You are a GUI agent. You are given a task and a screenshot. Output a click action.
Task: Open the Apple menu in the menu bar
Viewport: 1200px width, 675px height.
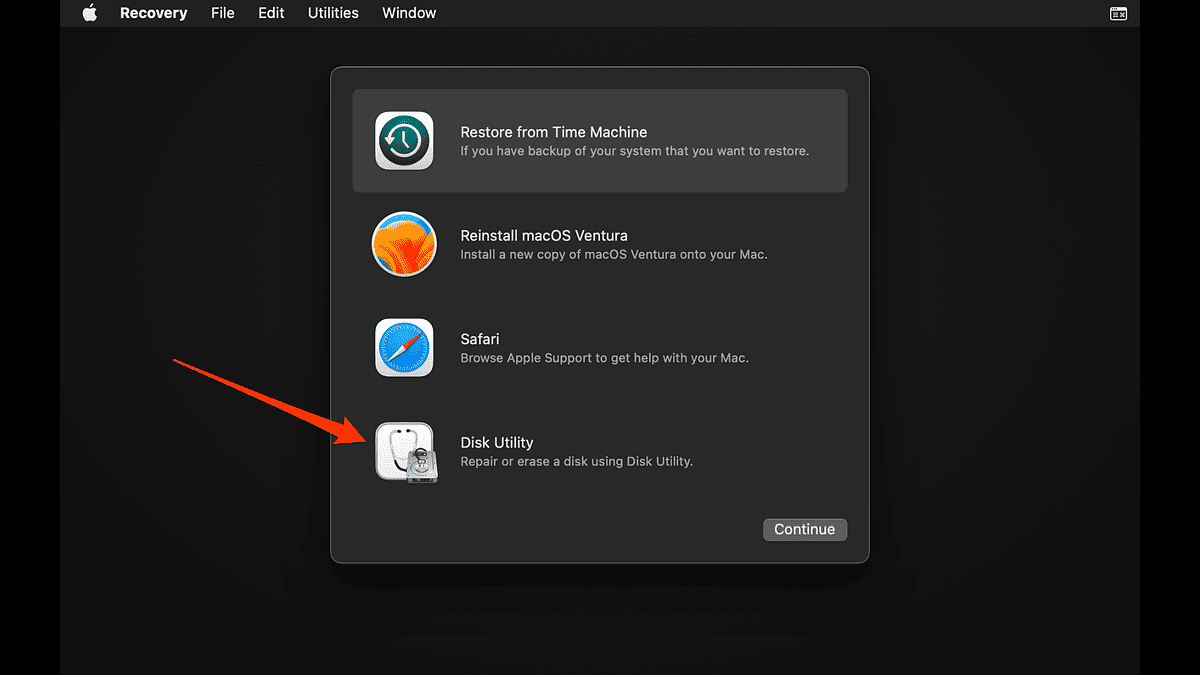89,13
